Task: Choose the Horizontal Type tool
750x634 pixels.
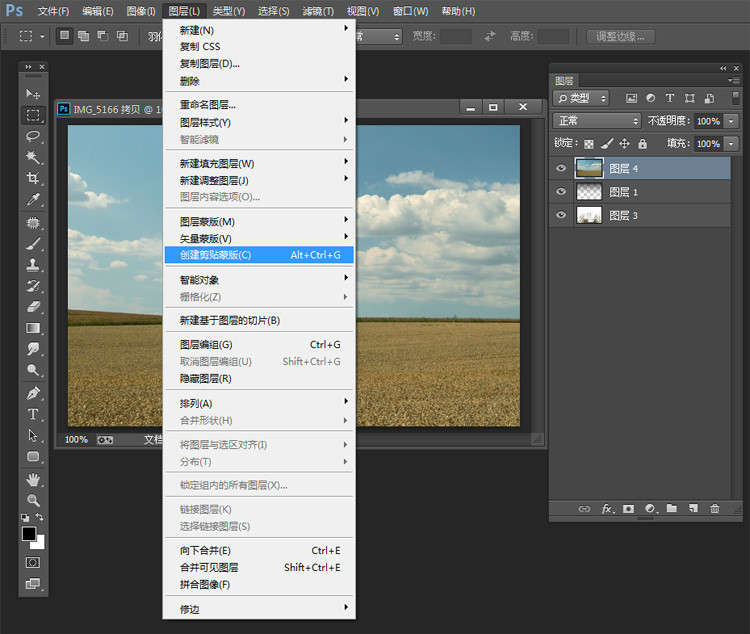Action: point(33,414)
